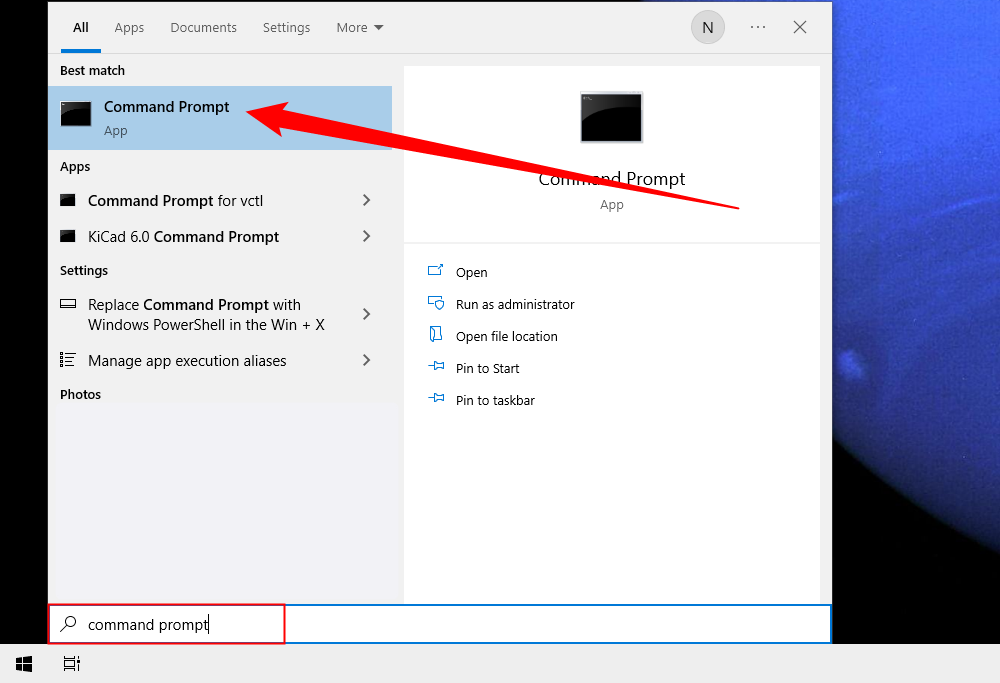Open Task View from the taskbar
1000x683 pixels.
click(x=70, y=663)
